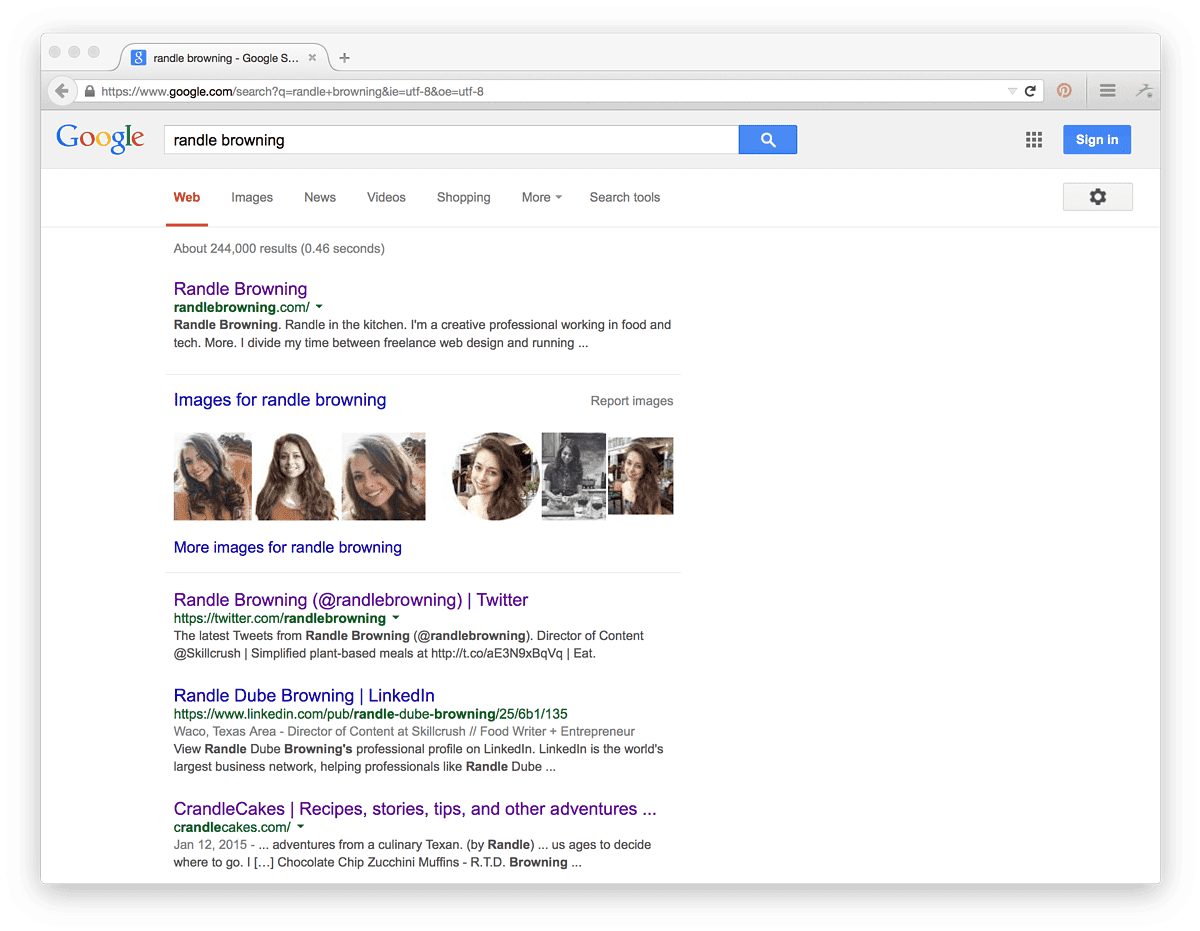Click the Google logo
This screenshot has width=1200, height=931.
[x=100, y=139]
